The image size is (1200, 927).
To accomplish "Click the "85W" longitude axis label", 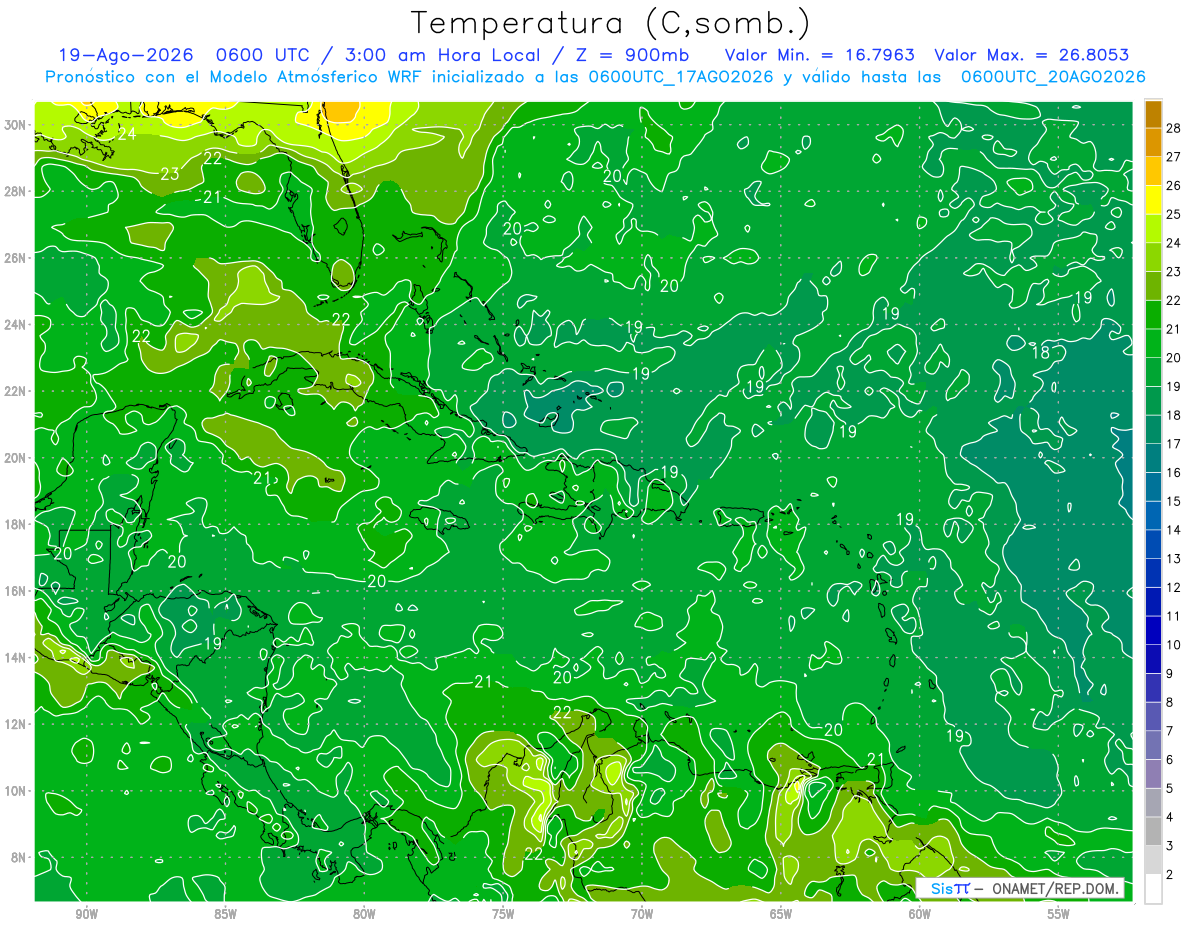I will pyautogui.click(x=225, y=914).
